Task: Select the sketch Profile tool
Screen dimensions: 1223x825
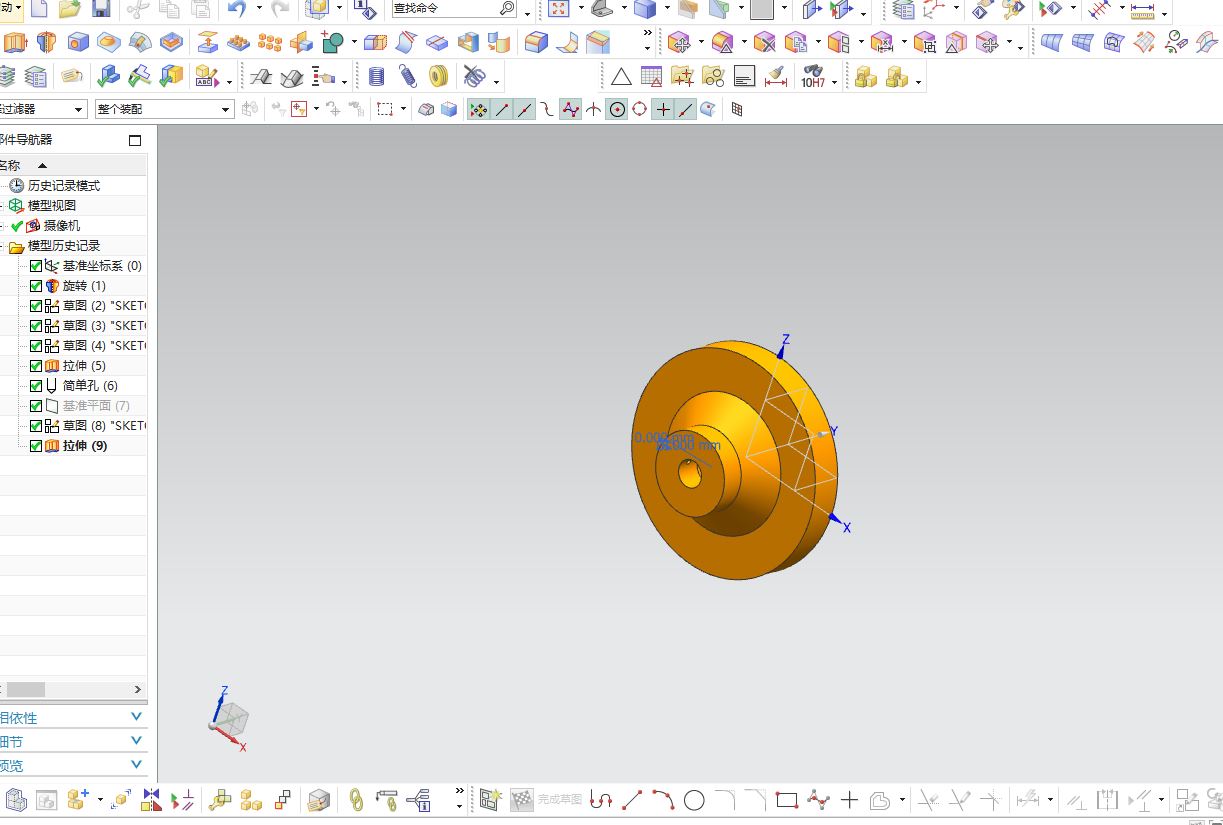Action: (x=600, y=800)
